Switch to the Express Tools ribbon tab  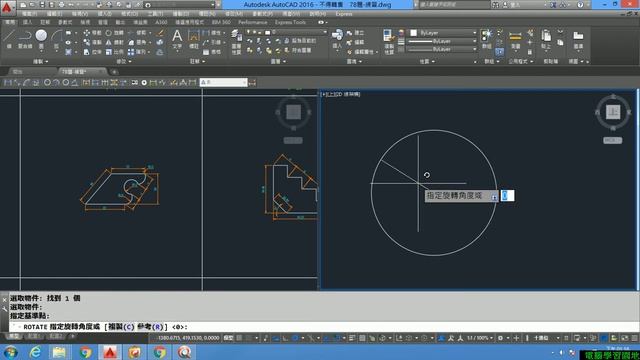tap(290, 22)
